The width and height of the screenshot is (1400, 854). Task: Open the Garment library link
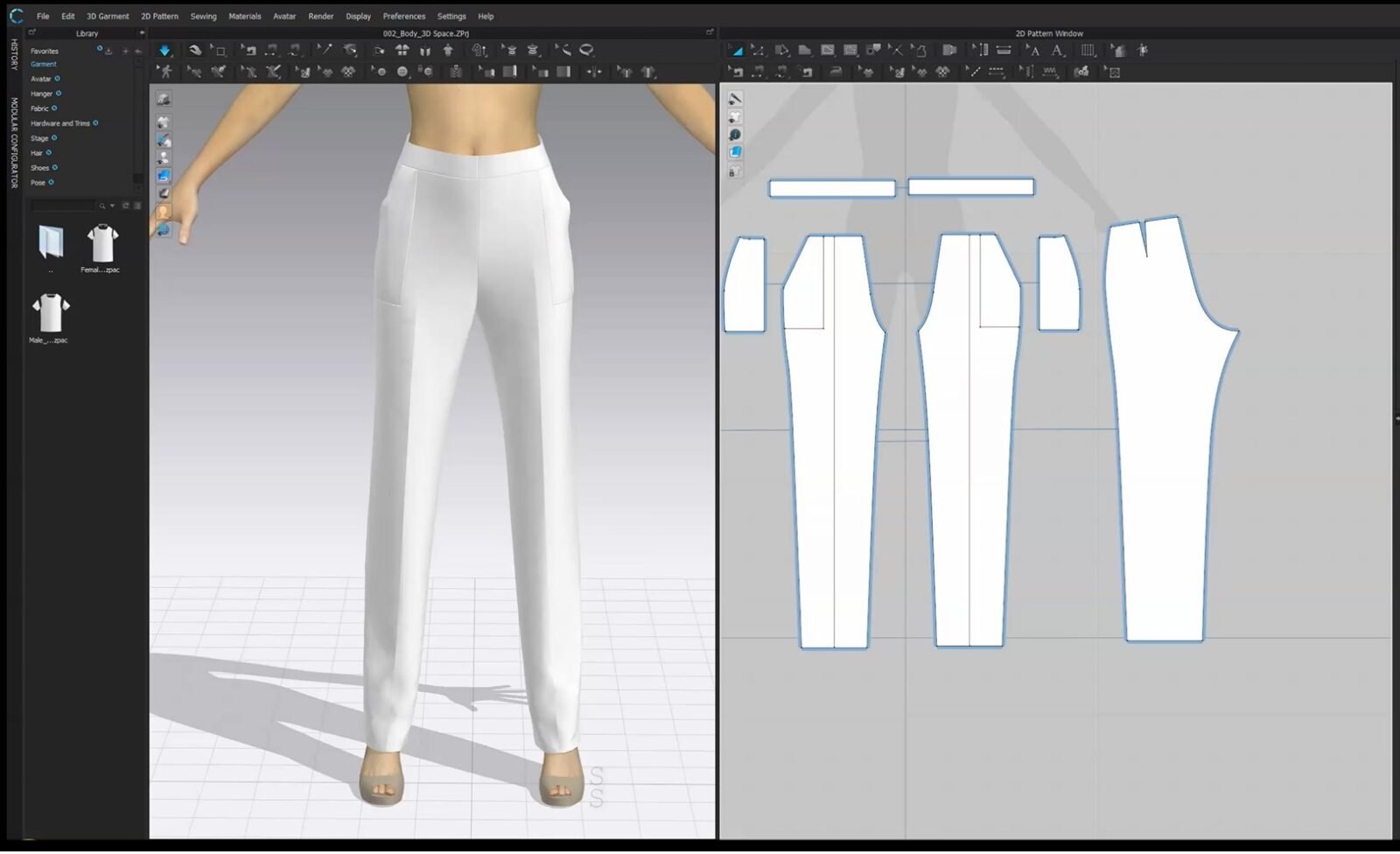(x=44, y=65)
